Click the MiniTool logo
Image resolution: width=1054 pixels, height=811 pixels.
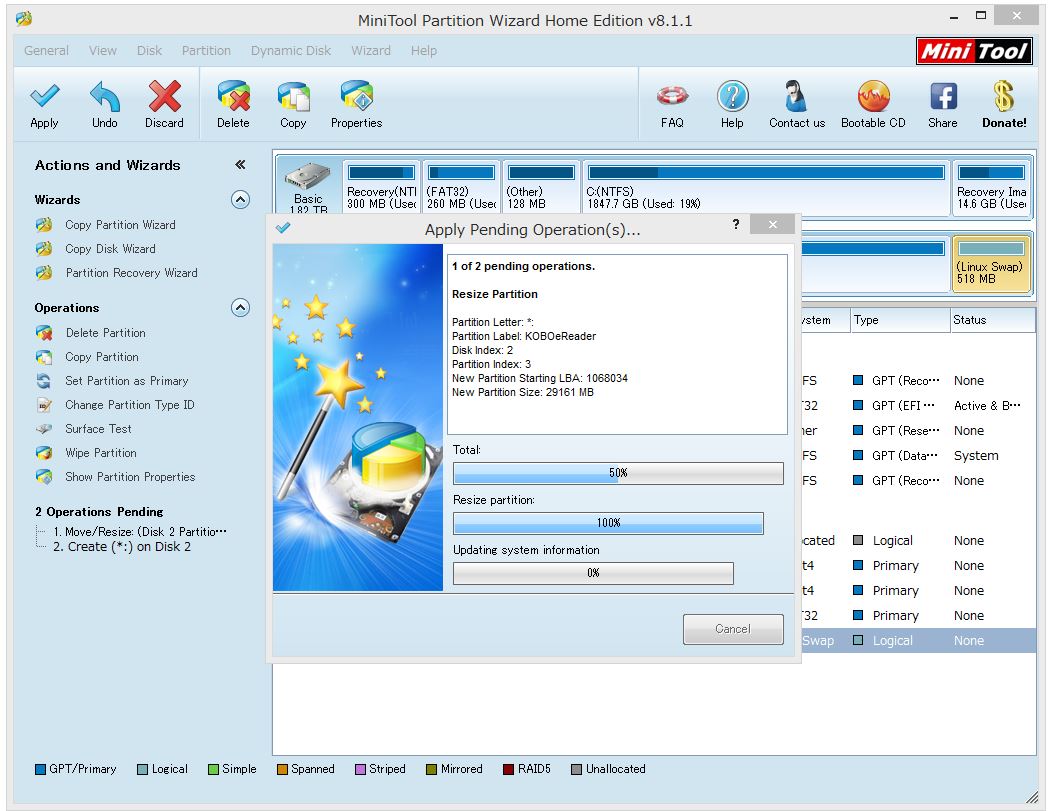(974, 51)
